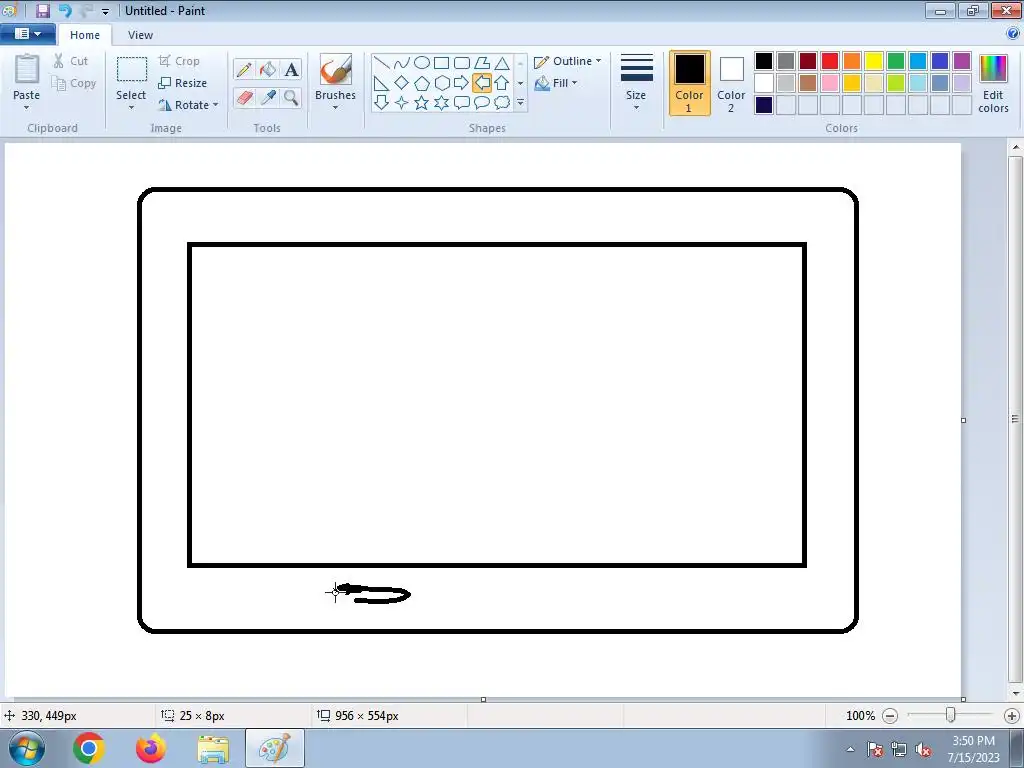The height and width of the screenshot is (768, 1024).
Task: Pick the yellow color swatch
Action: (x=874, y=61)
